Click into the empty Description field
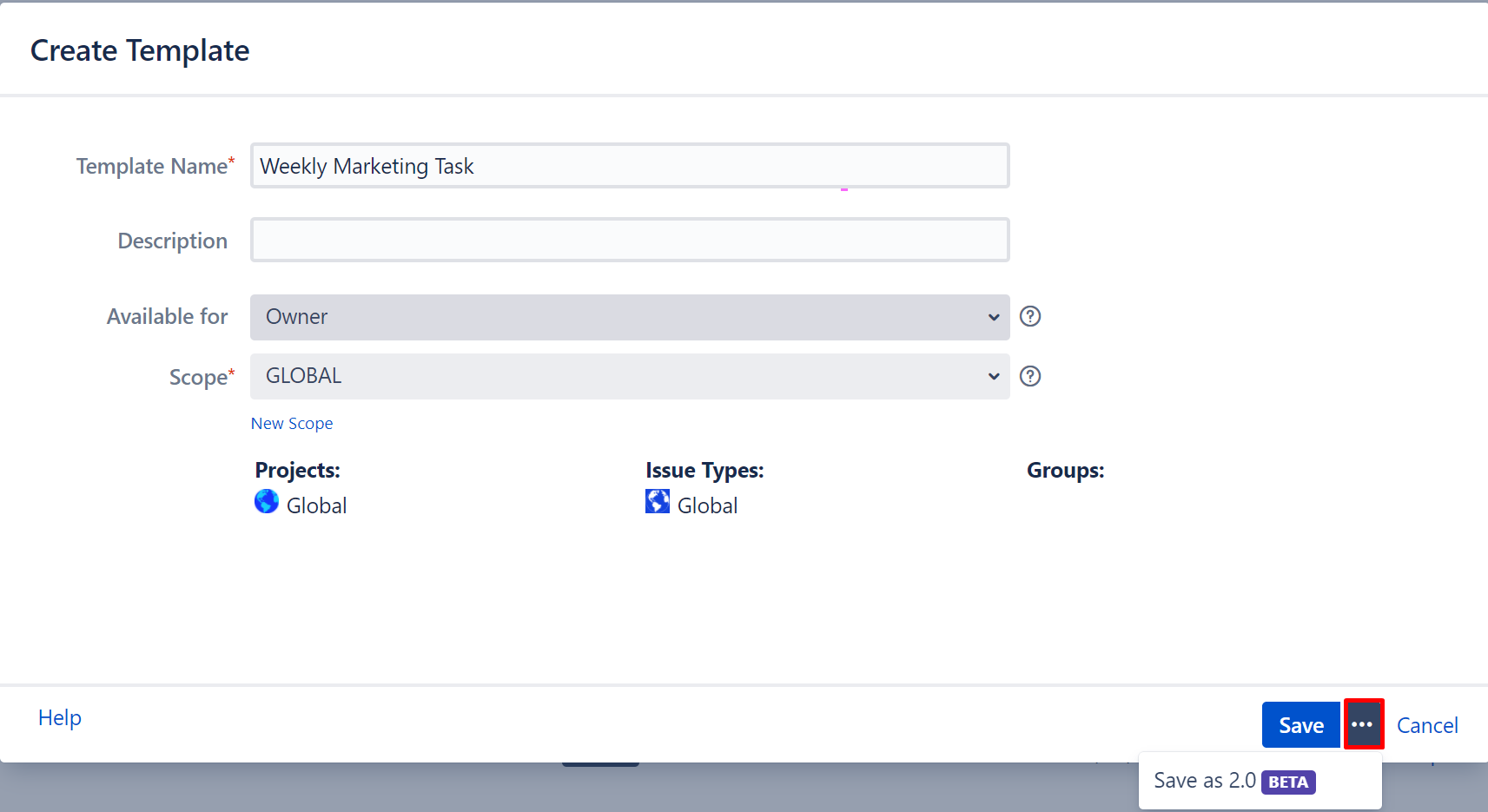This screenshot has height=812, width=1488. click(629, 241)
